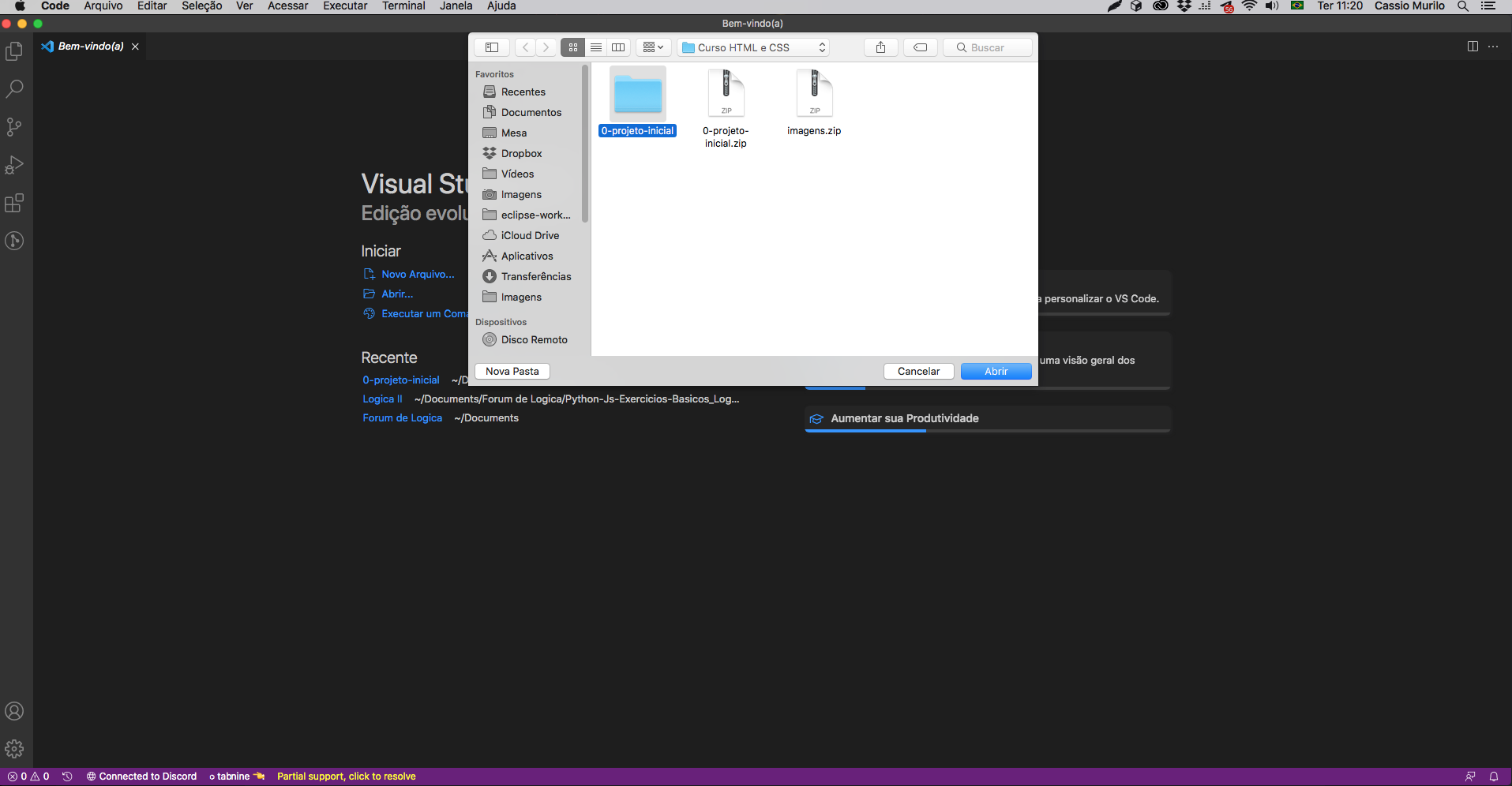Viewport: 1512px width, 786px height.
Task: Open the Manage gear in activity bar
Action: coord(14,749)
